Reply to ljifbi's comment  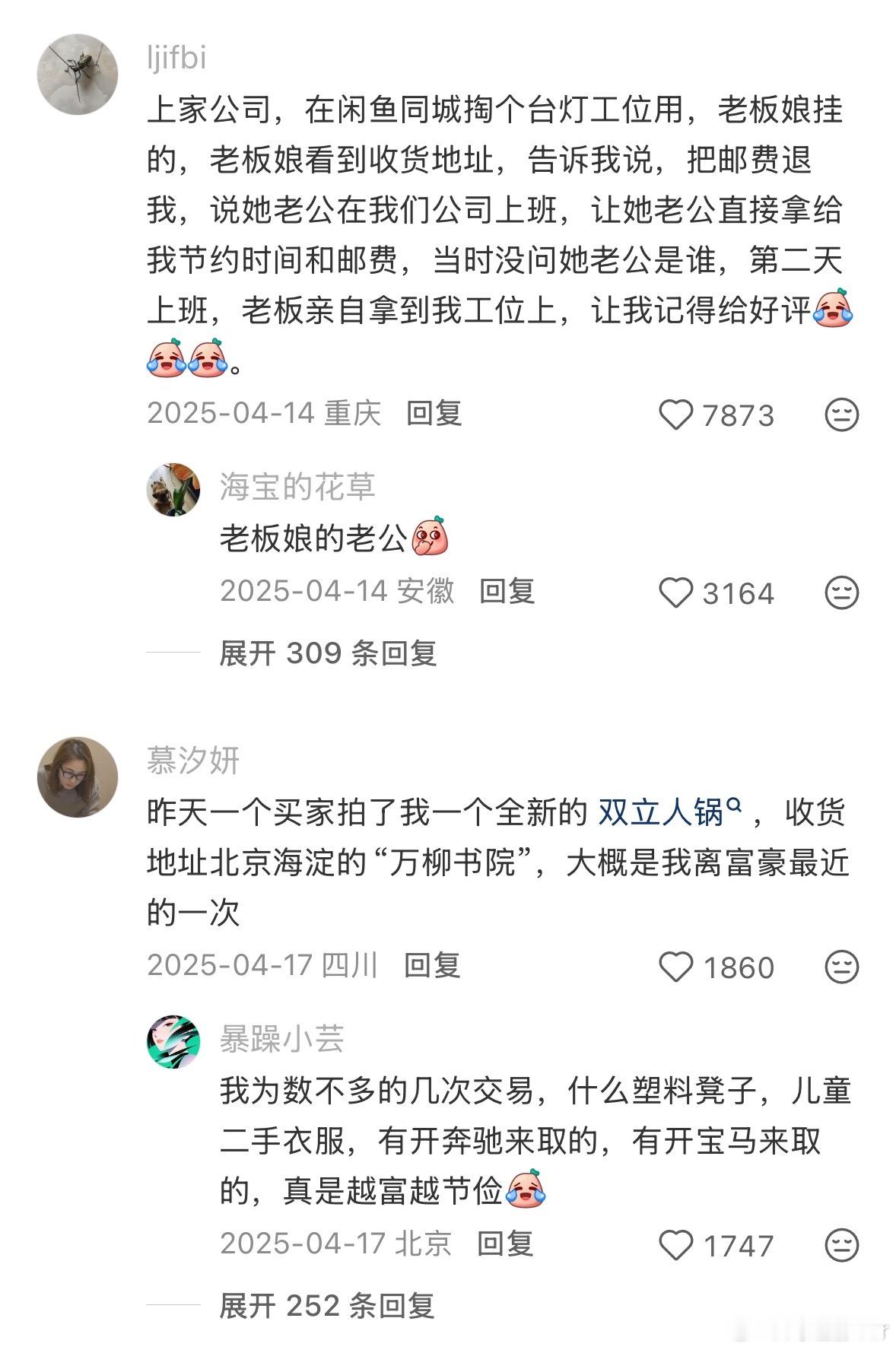click(x=434, y=414)
